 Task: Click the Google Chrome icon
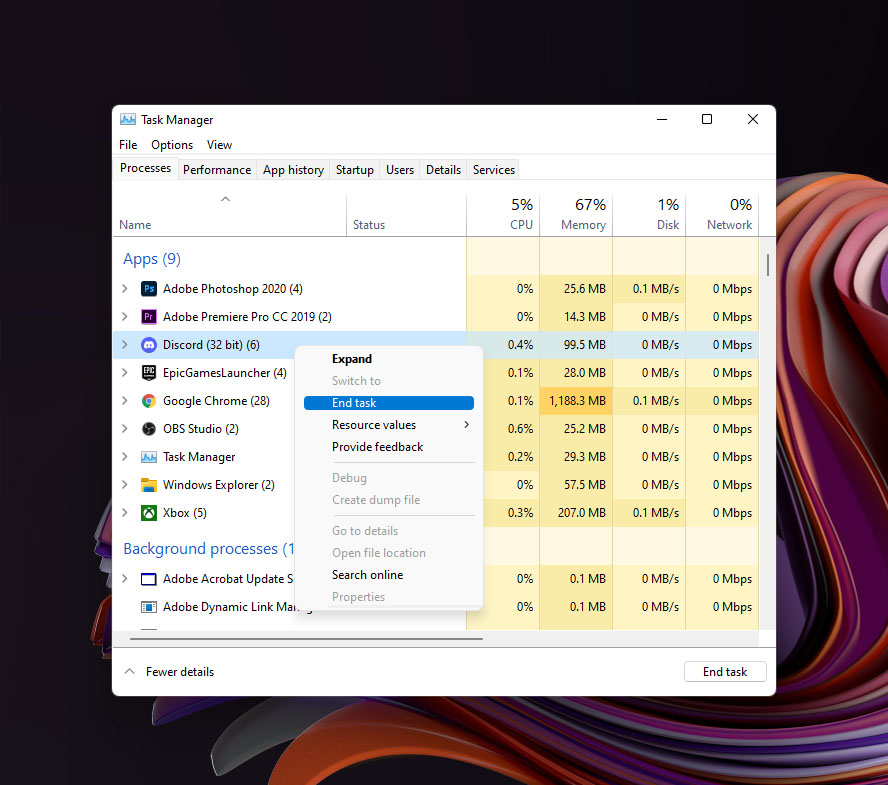pos(148,401)
